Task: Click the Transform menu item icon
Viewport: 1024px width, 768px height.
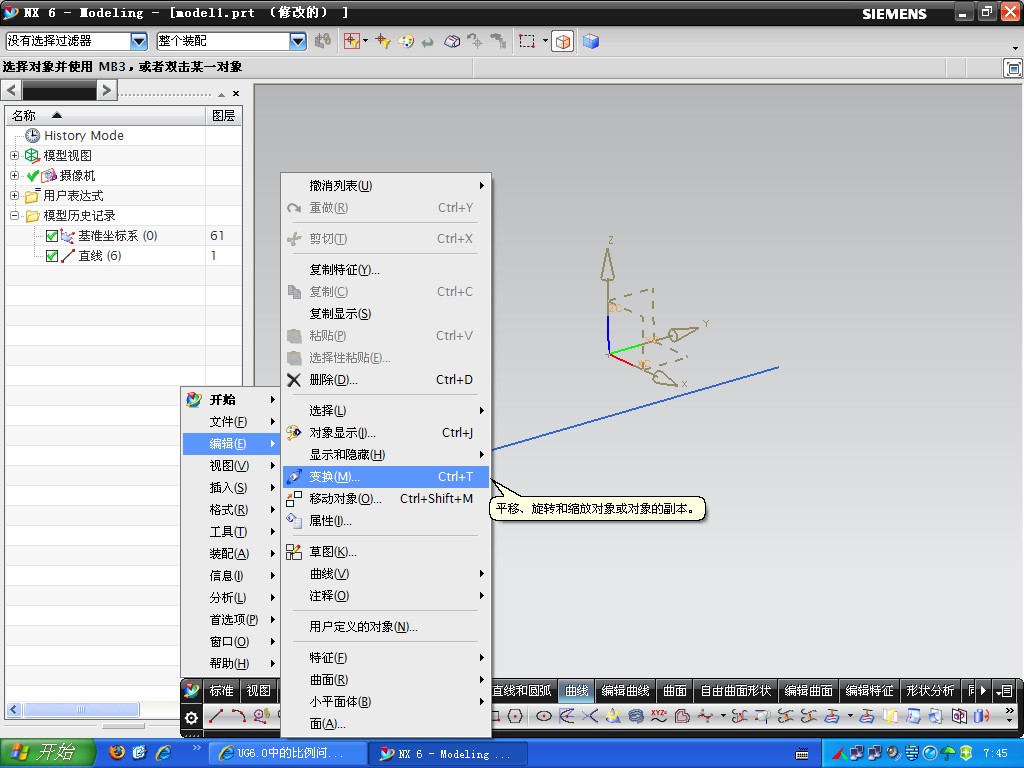Action: coord(294,477)
